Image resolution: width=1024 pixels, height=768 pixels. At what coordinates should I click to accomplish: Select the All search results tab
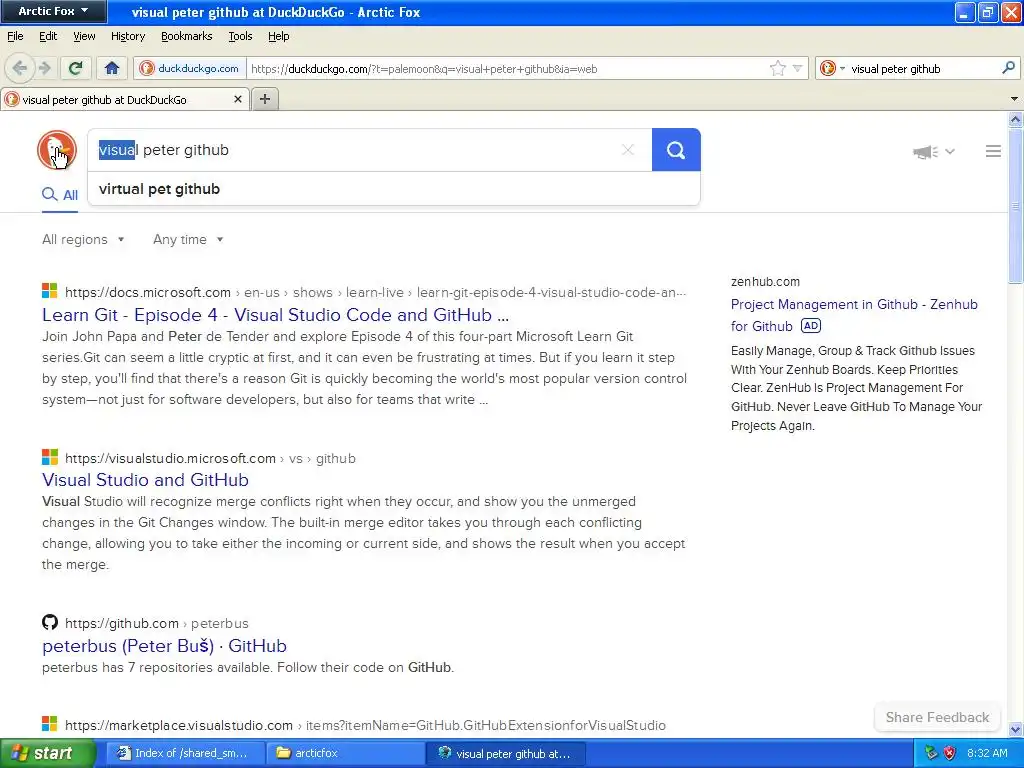point(59,195)
